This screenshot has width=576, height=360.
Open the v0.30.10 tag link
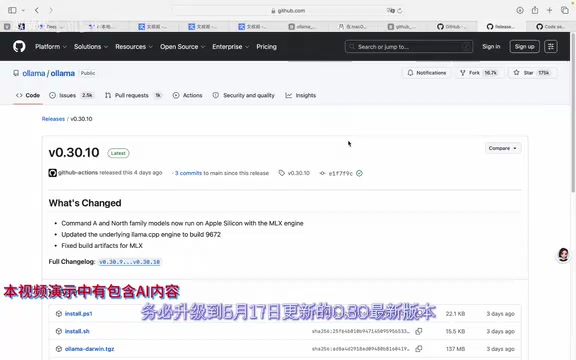coord(298,173)
